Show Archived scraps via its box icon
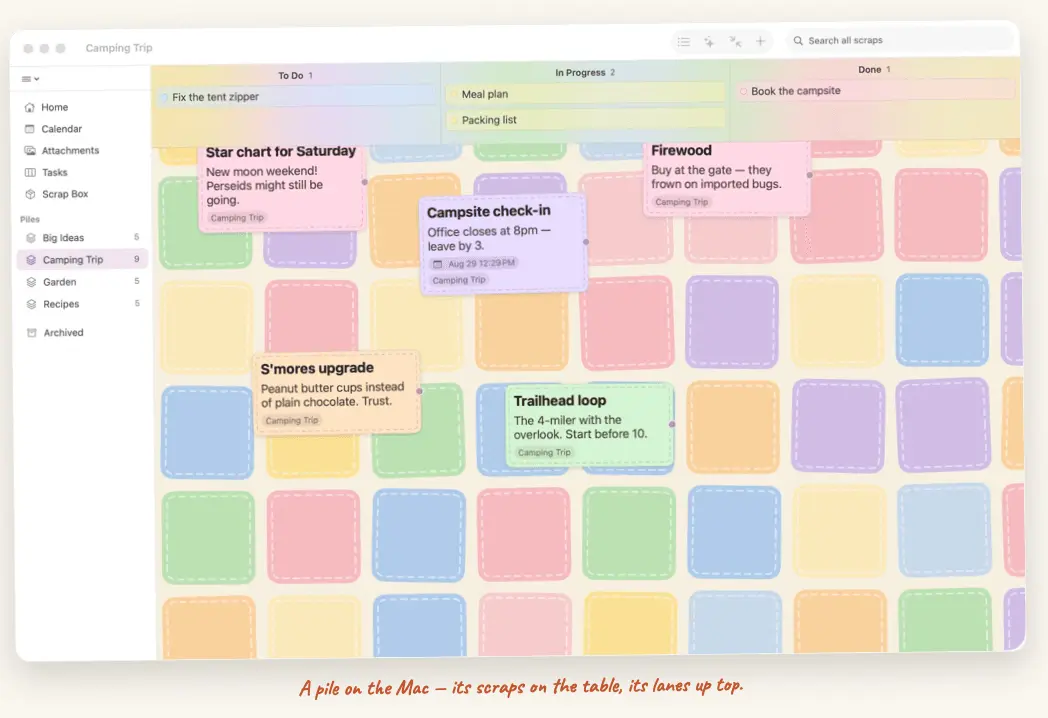The height and width of the screenshot is (718, 1048). (x=31, y=333)
